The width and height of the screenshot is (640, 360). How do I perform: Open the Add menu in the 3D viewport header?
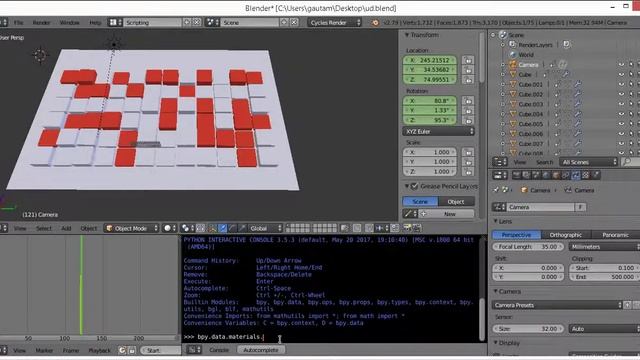tap(66, 228)
